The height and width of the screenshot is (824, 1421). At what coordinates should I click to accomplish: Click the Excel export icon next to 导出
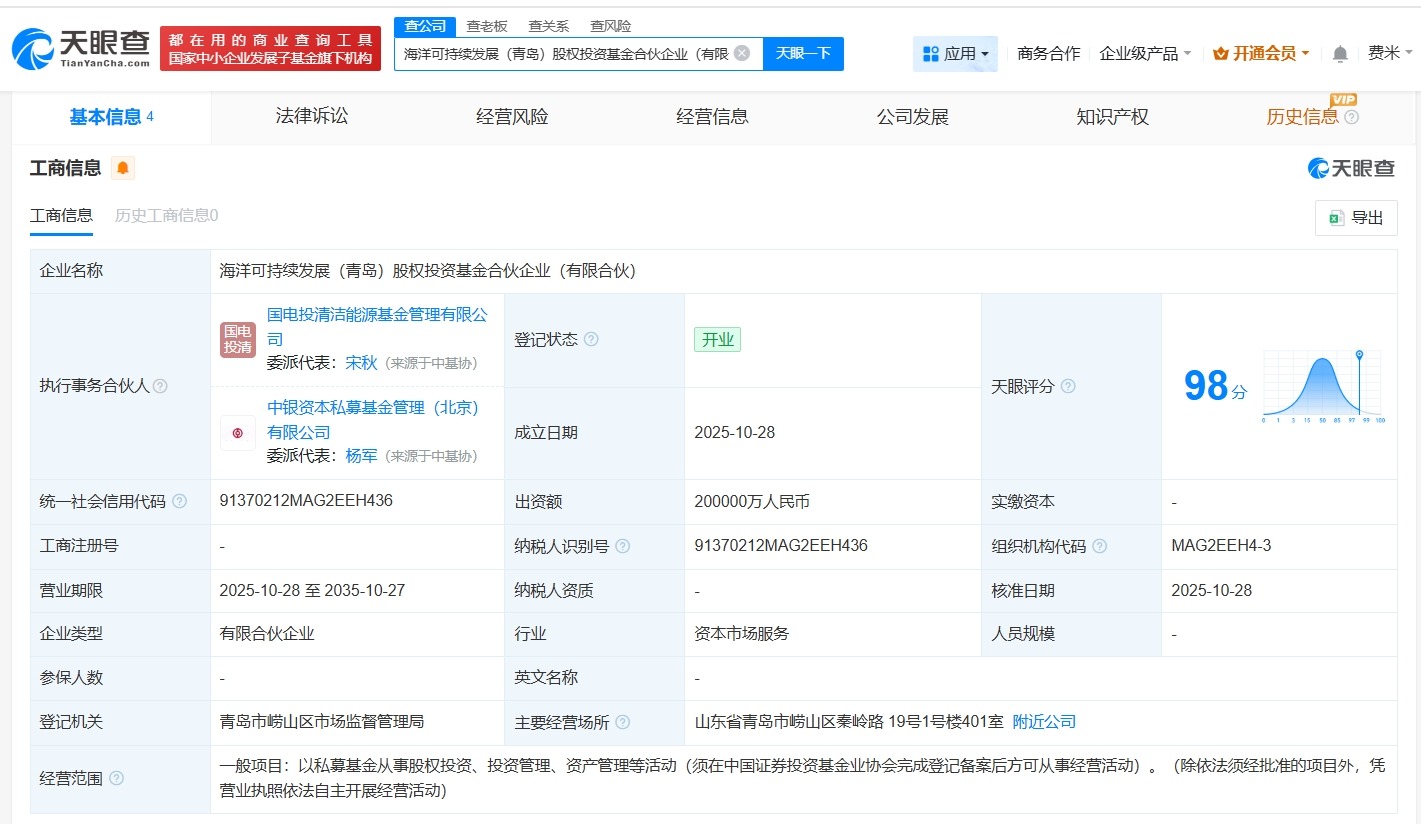coord(1335,217)
